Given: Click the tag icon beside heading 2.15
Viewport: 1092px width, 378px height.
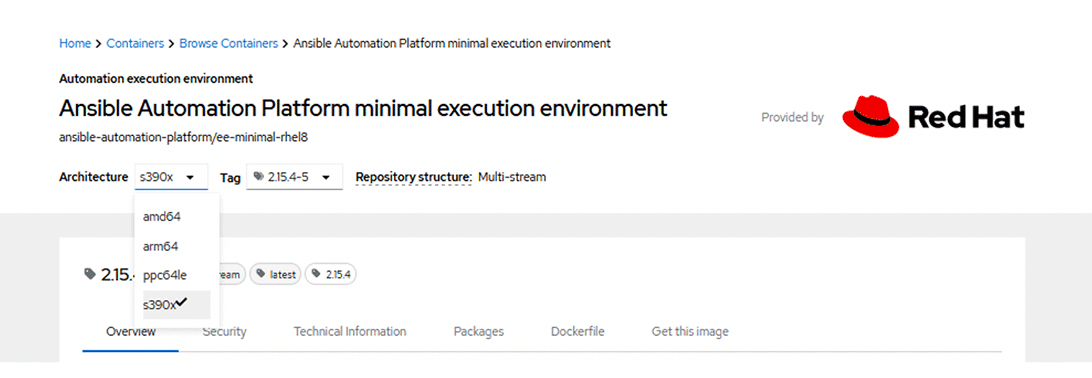Looking at the screenshot, I should coord(90,274).
